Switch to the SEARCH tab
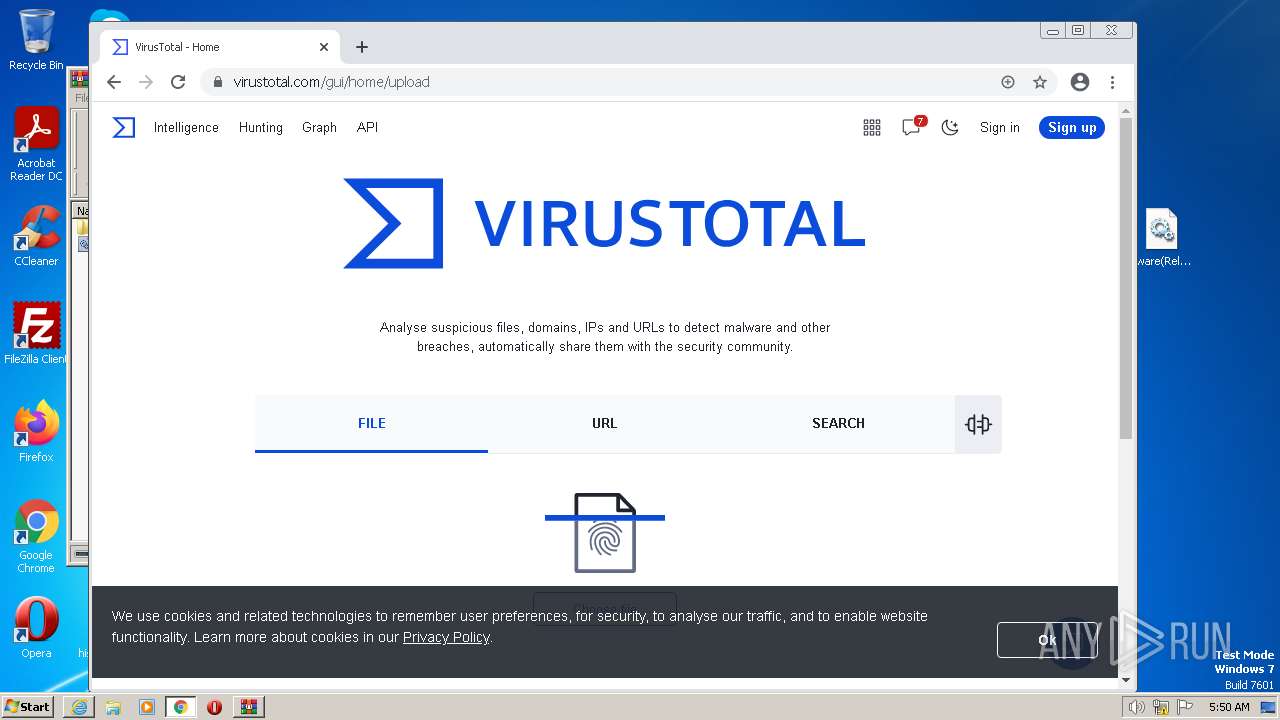Image resolution: width=1280 pixels, height=720 pixels. pos(838,423)
